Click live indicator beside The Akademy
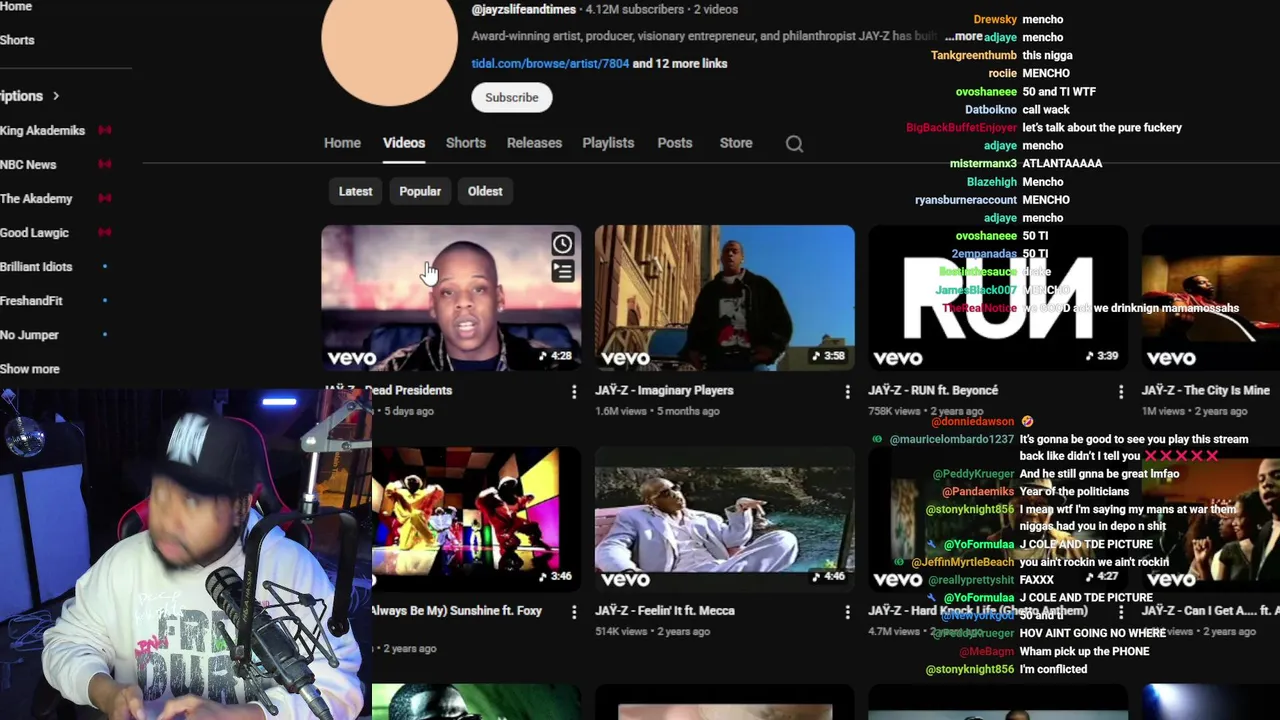The image size is (1280, 720). pos(104,198)
